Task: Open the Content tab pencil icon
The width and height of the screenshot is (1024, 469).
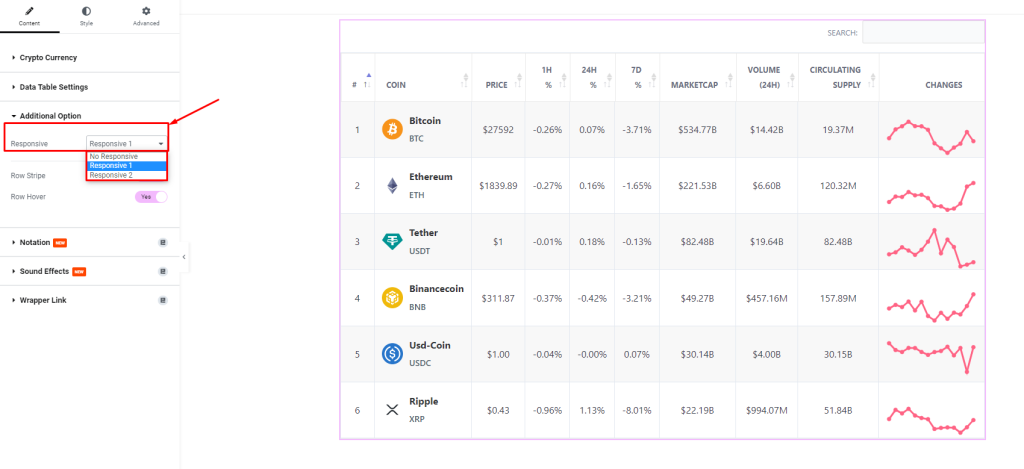Action: pos(29,11)
